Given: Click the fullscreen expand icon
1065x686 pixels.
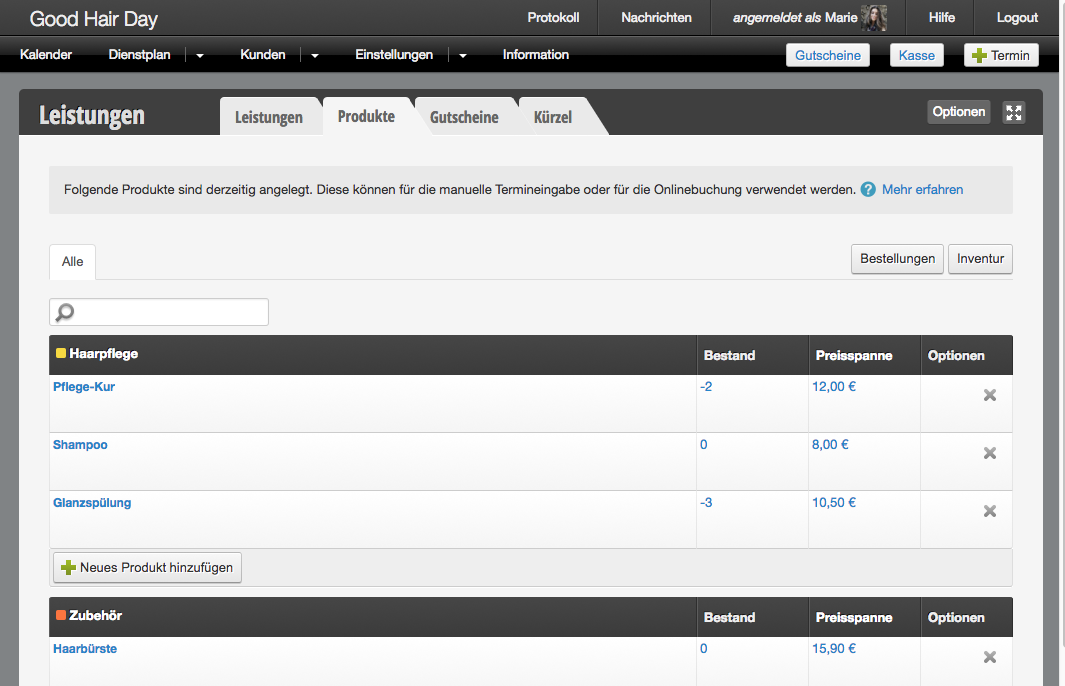Looking at the screenshot, I should click(x=1014, y=112).
